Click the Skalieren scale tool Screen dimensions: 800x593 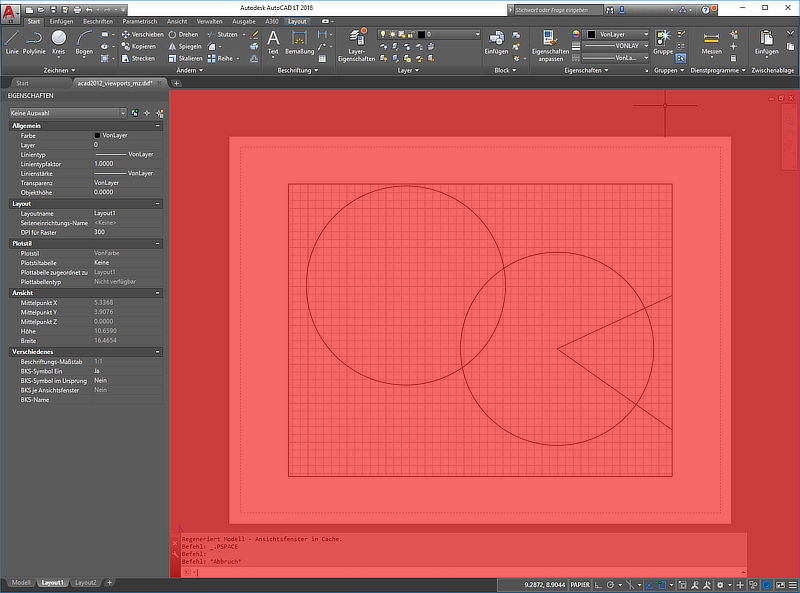pos(185,59)
